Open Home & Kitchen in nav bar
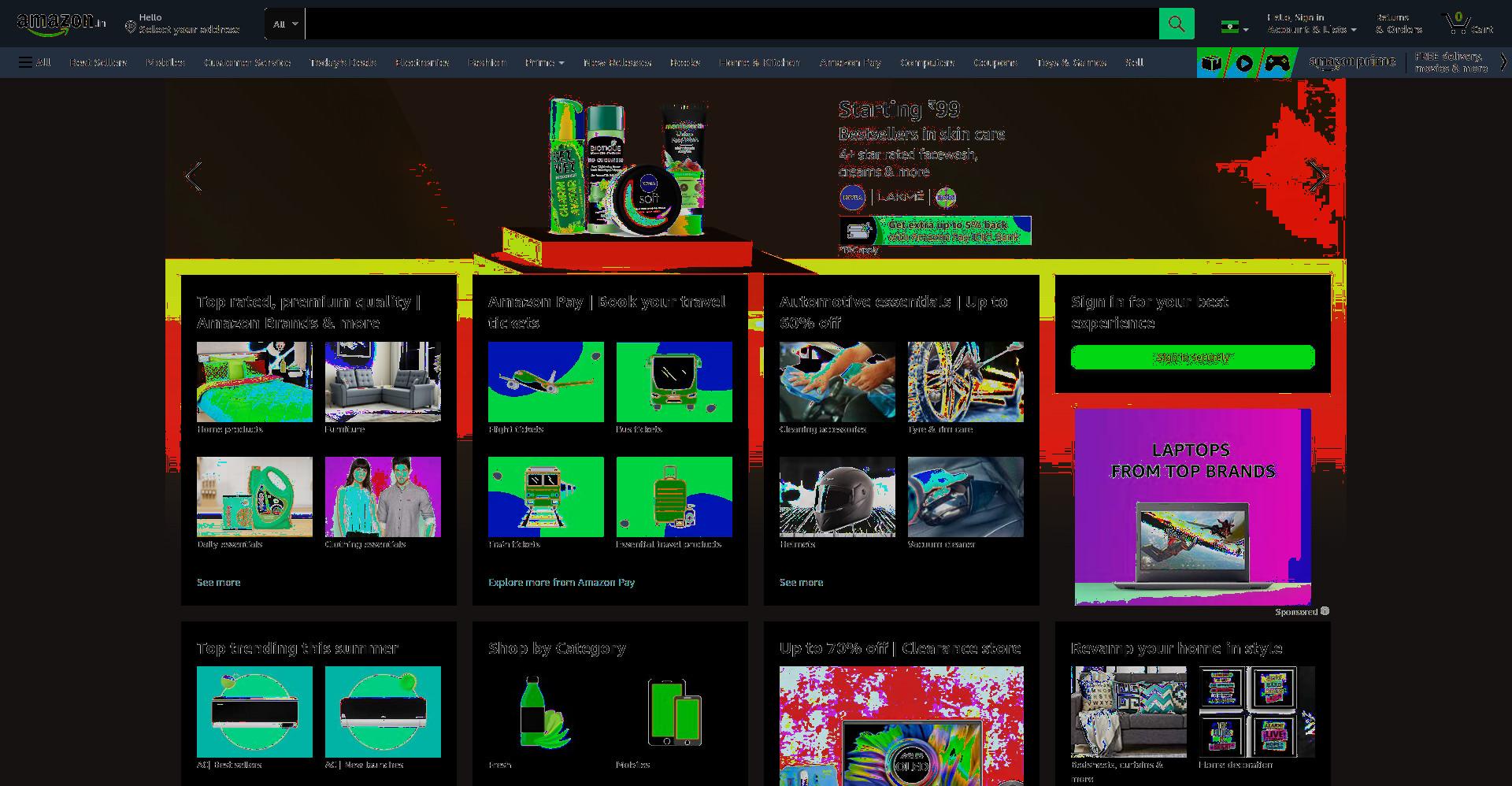The width and height of the screenshot is (1512, 786). point(759,62)
